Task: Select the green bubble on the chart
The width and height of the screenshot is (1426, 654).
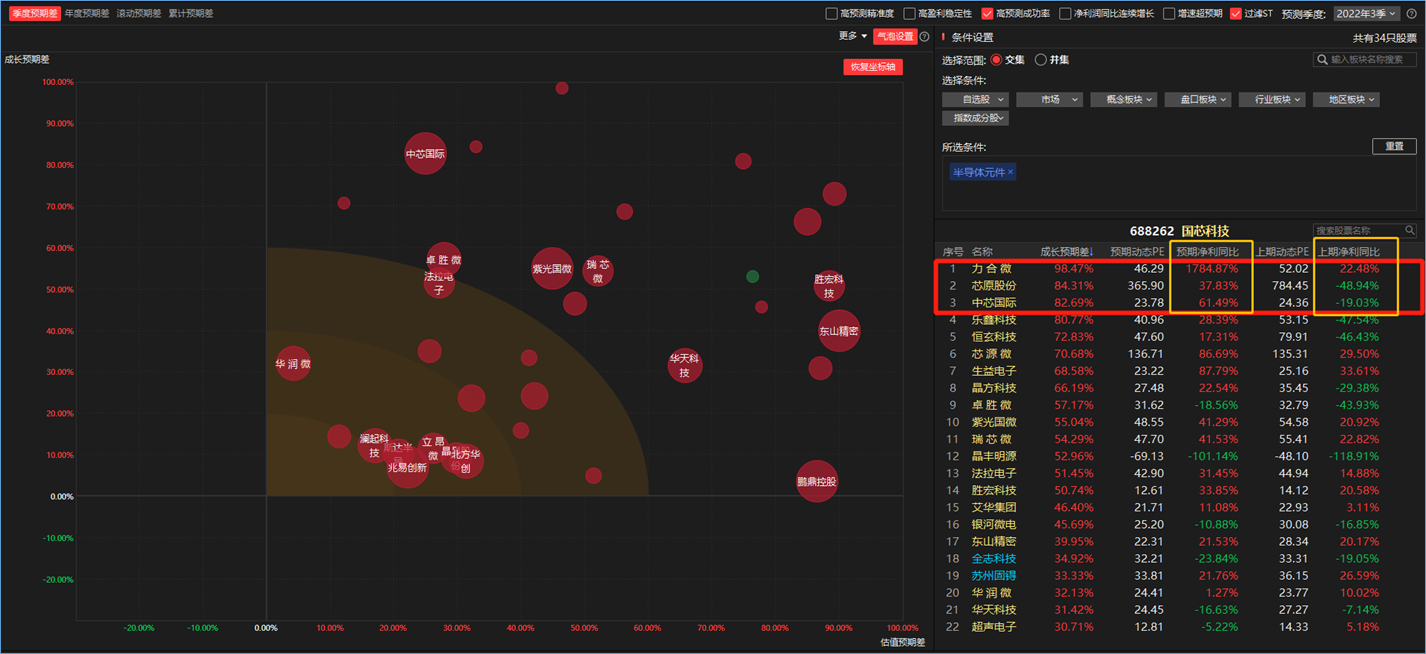Action: 752,276
